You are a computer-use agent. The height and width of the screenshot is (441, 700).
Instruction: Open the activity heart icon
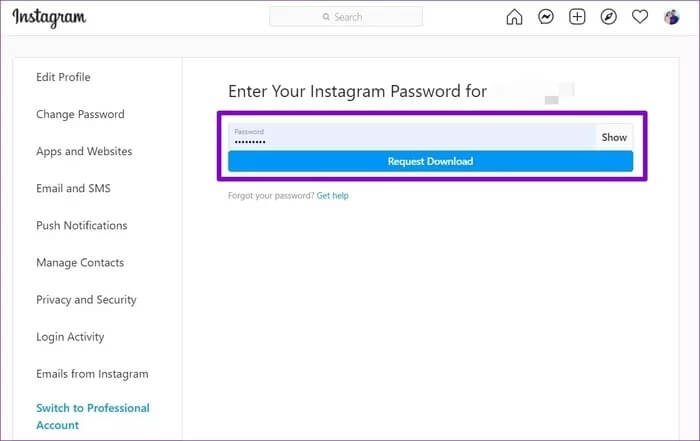(x=640, y=17)
